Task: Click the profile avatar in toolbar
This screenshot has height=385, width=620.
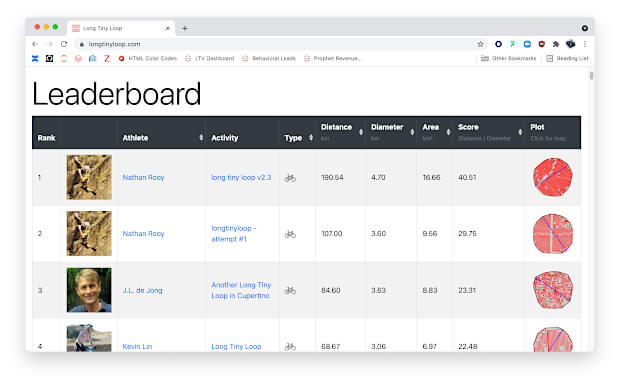Action: (x=570, y=44)
